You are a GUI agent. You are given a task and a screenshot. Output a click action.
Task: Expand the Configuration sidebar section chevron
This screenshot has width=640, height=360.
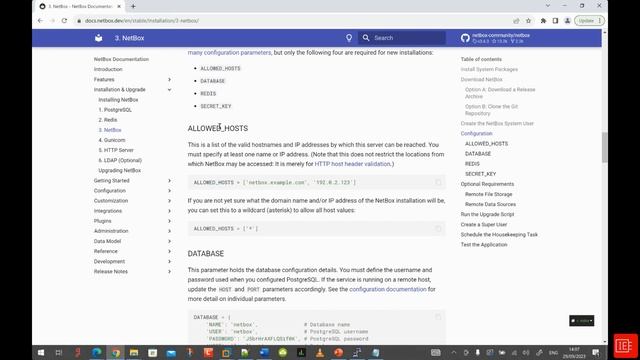(169, 191)
